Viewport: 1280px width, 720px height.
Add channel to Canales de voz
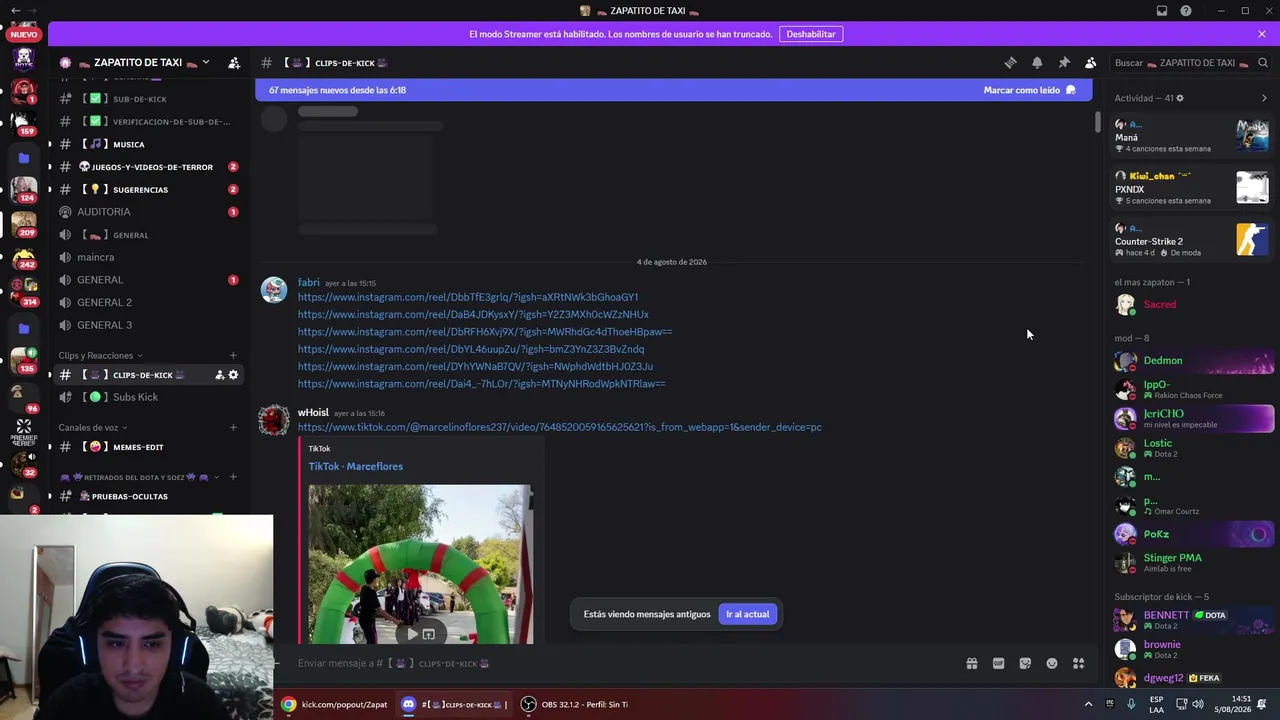click(x=233, y=427)
